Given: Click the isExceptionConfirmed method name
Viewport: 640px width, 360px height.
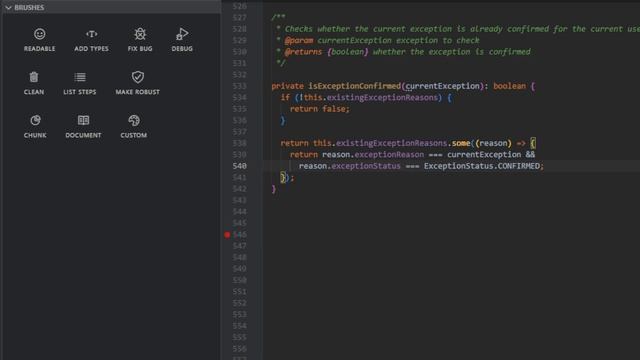Looking at the screenshot, I should 354,86.
